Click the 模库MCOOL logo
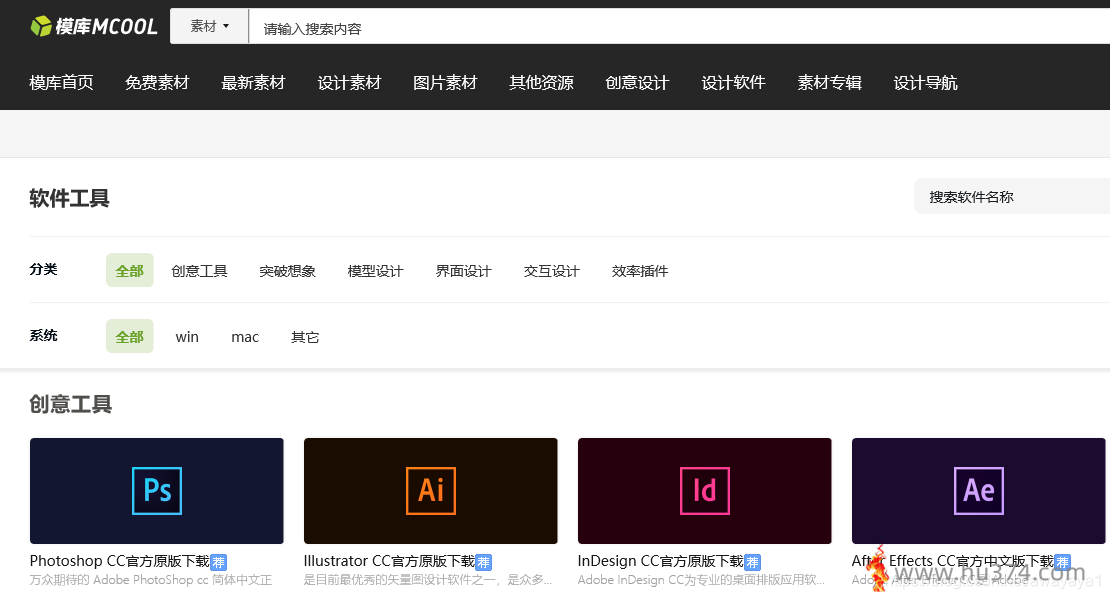 93,26
